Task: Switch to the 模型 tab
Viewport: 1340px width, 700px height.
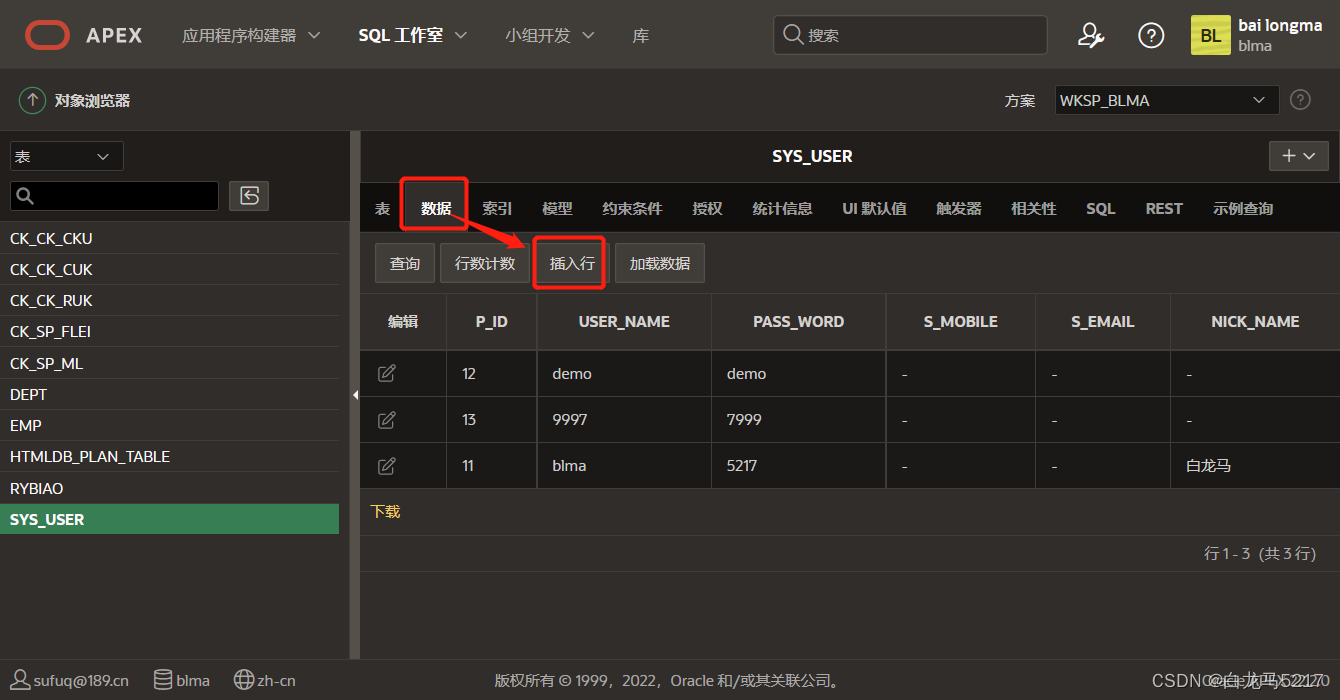Action: [x=557, y=208]
